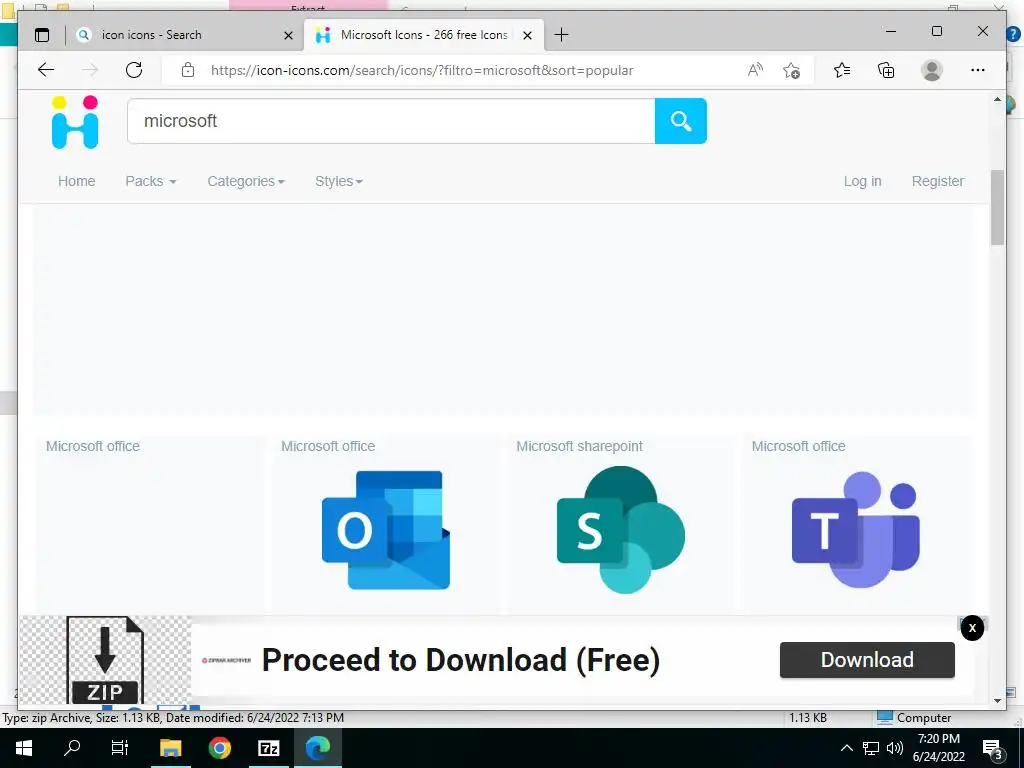1024x768 pixels.
Task: Refresh the page with reload icon
Action: tap(134, 70)
